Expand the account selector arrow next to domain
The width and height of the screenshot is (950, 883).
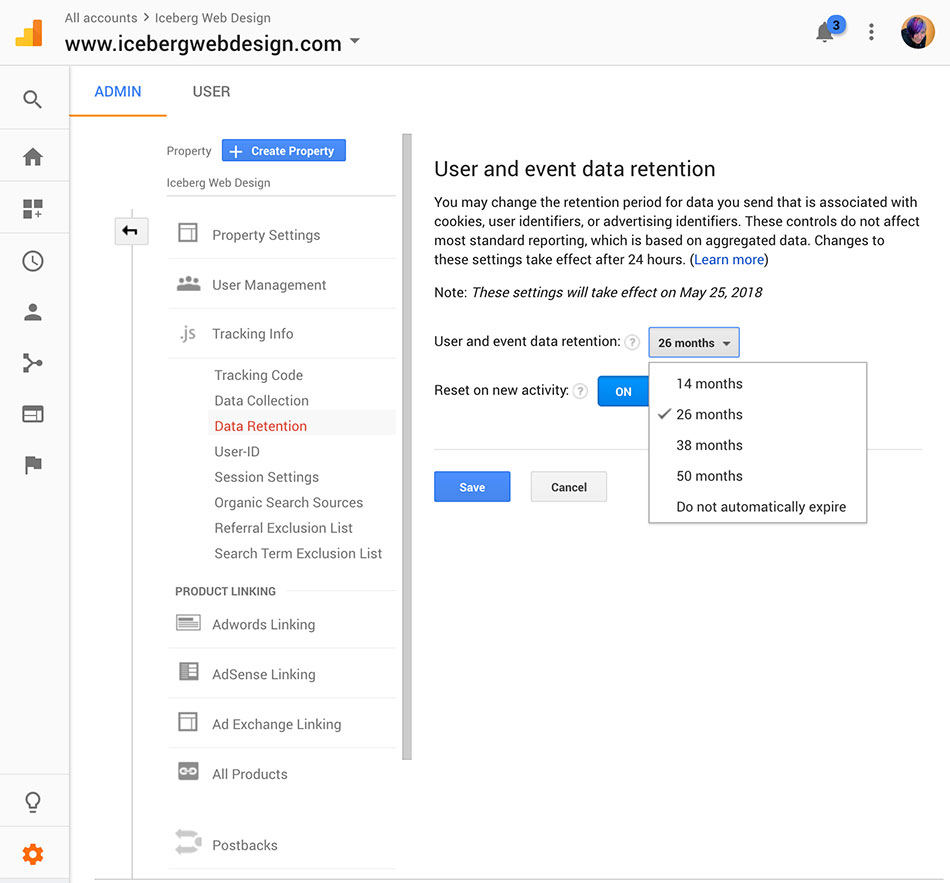(x=355, y=41)
